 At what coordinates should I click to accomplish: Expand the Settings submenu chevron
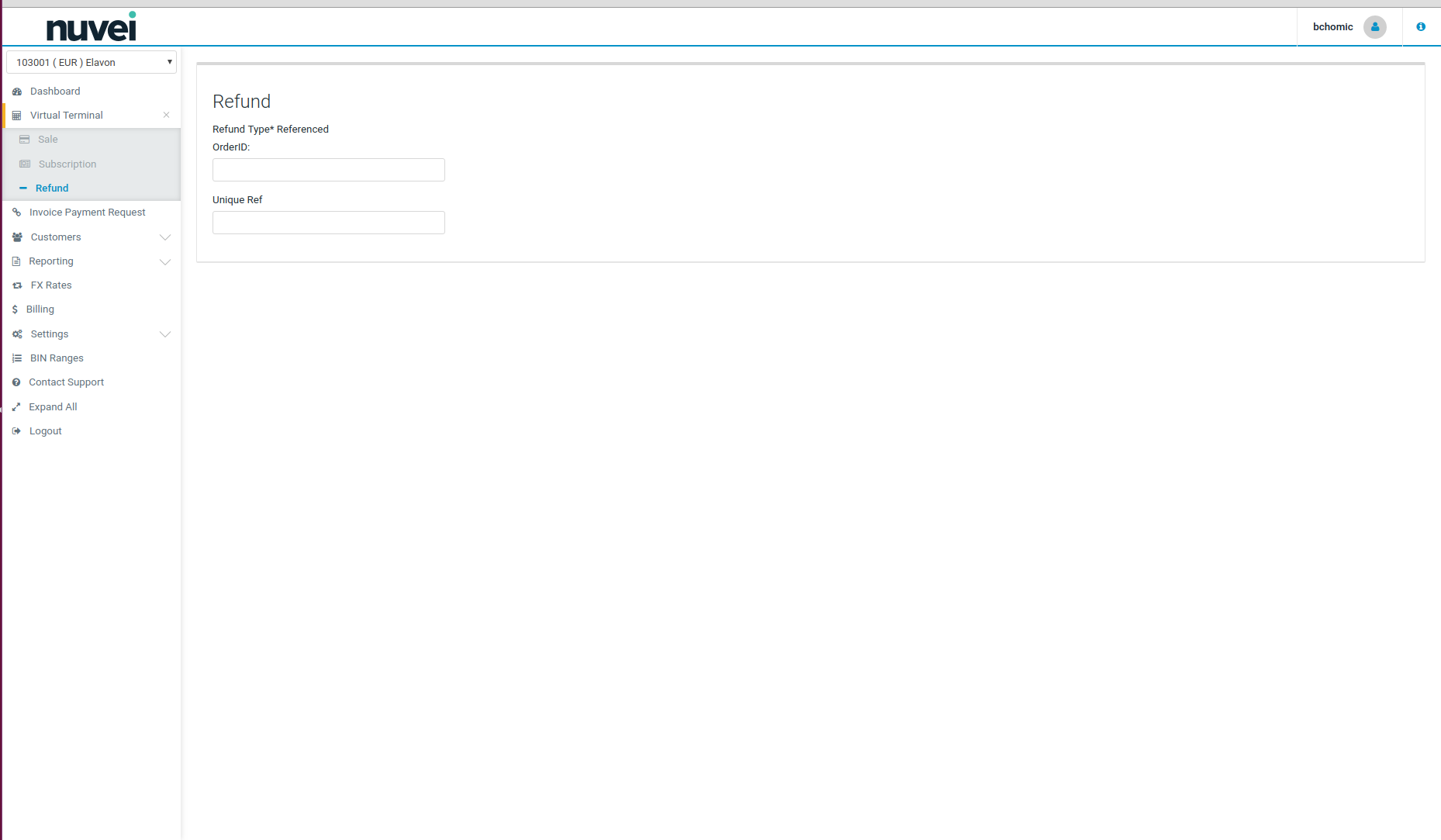[x=164, y=334]
